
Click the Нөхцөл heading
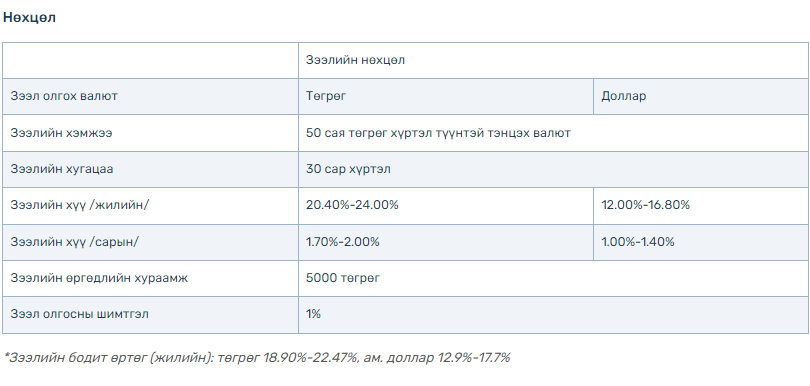(29, 17)
